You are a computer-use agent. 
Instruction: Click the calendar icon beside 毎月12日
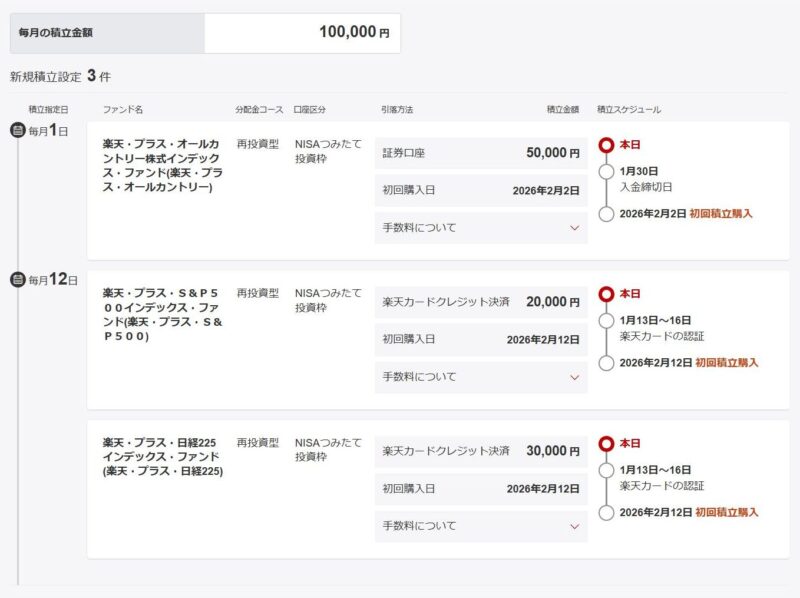pos(17,279)
